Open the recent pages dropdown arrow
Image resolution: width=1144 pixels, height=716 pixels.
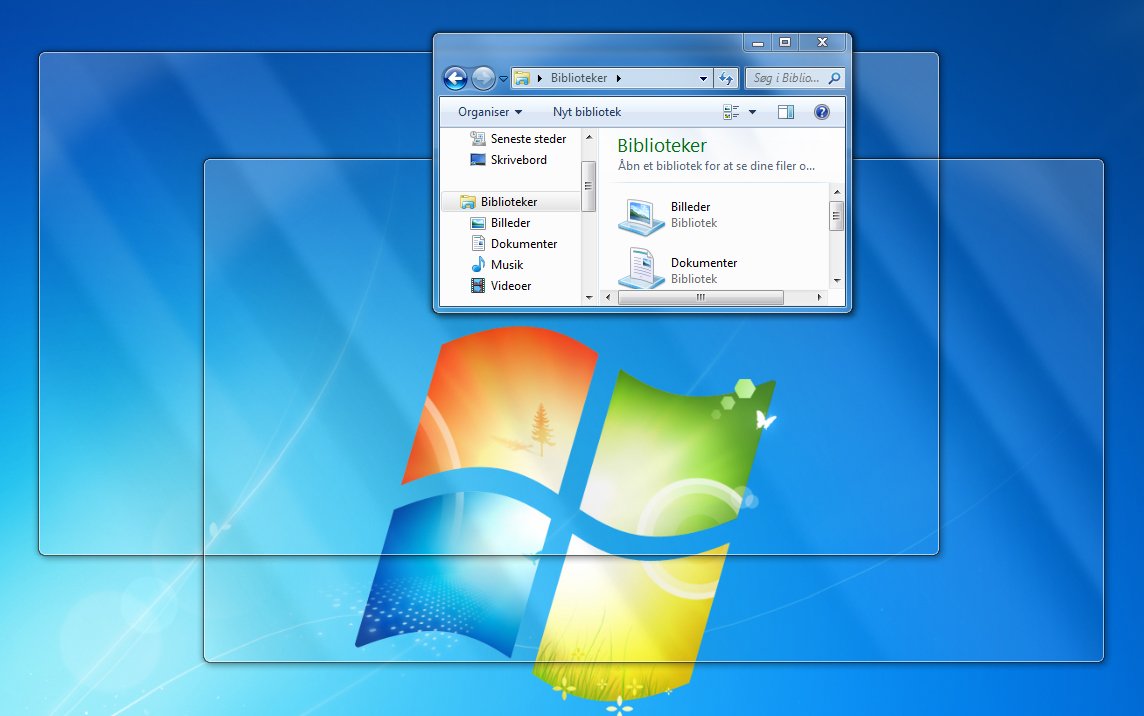(x=503, y=79)
